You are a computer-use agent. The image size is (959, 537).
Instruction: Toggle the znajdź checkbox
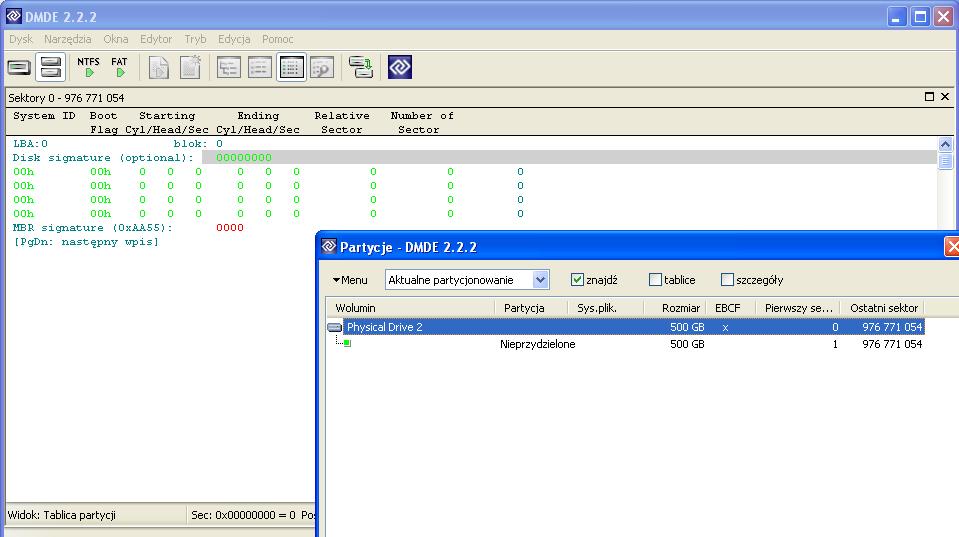click(x=577, y=280)
